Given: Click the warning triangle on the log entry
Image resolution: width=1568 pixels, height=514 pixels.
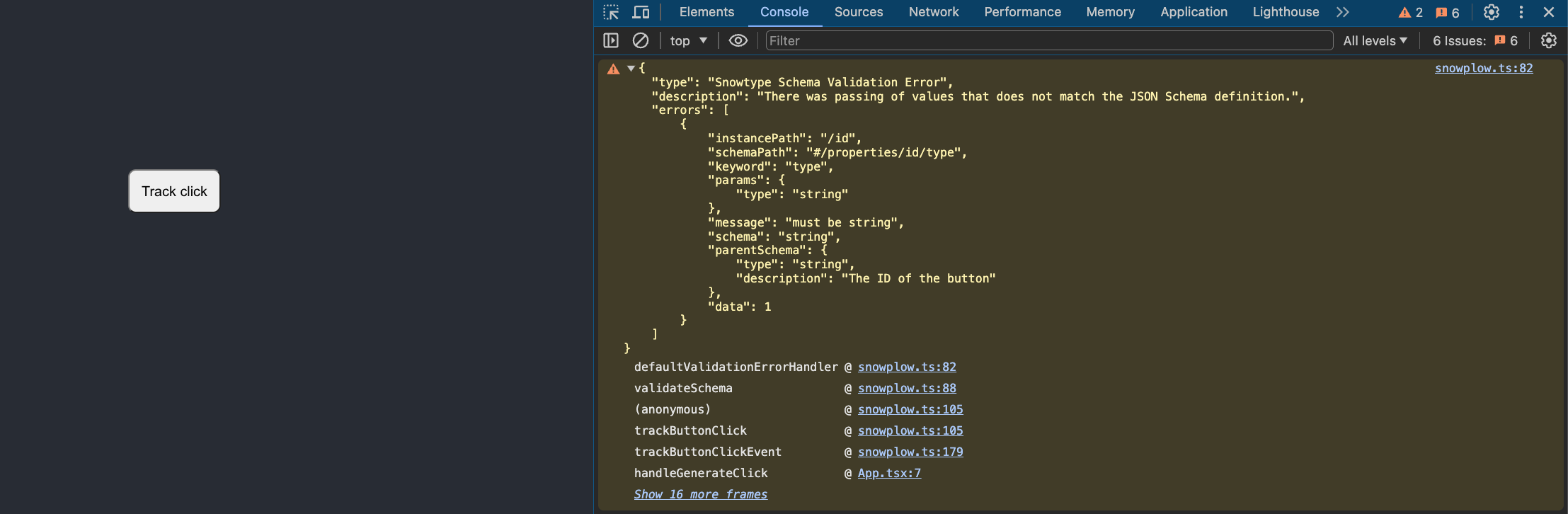Looking at the screenshot, I should click(613, 69).
